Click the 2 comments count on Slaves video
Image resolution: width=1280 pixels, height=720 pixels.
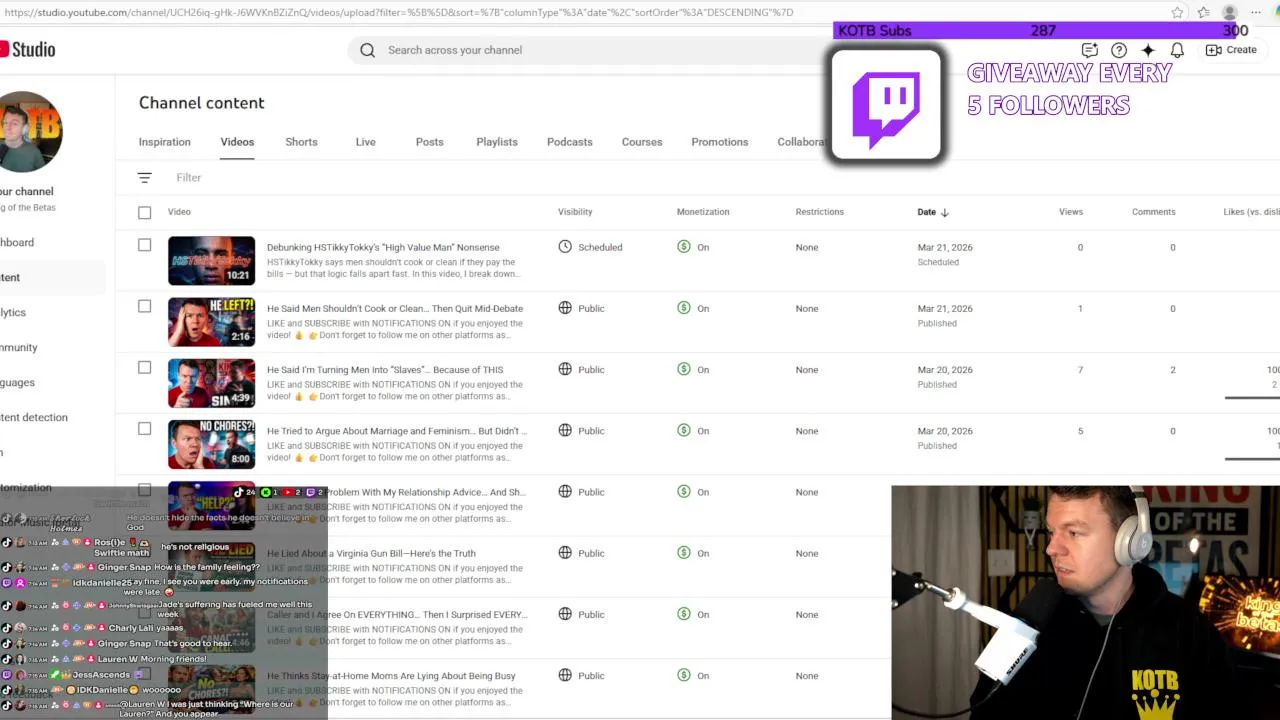(x=1173, y=370)
